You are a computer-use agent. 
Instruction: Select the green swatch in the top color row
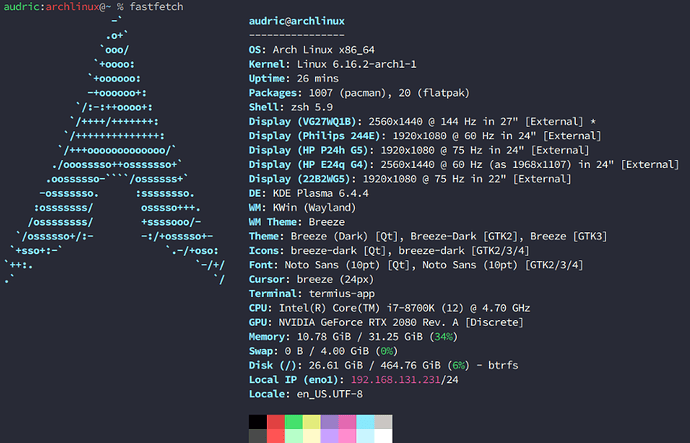click(x=294, y=422)
